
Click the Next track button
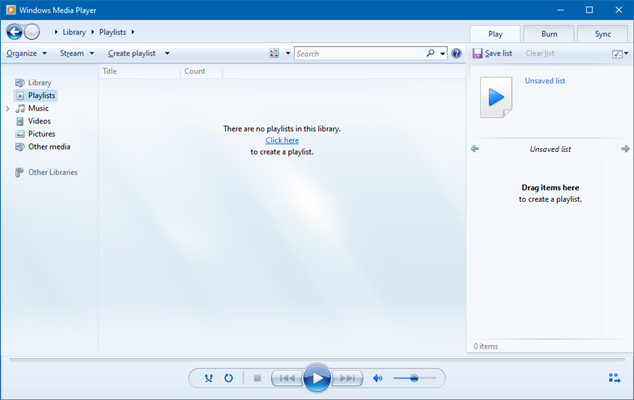click(x=347, y=378)
